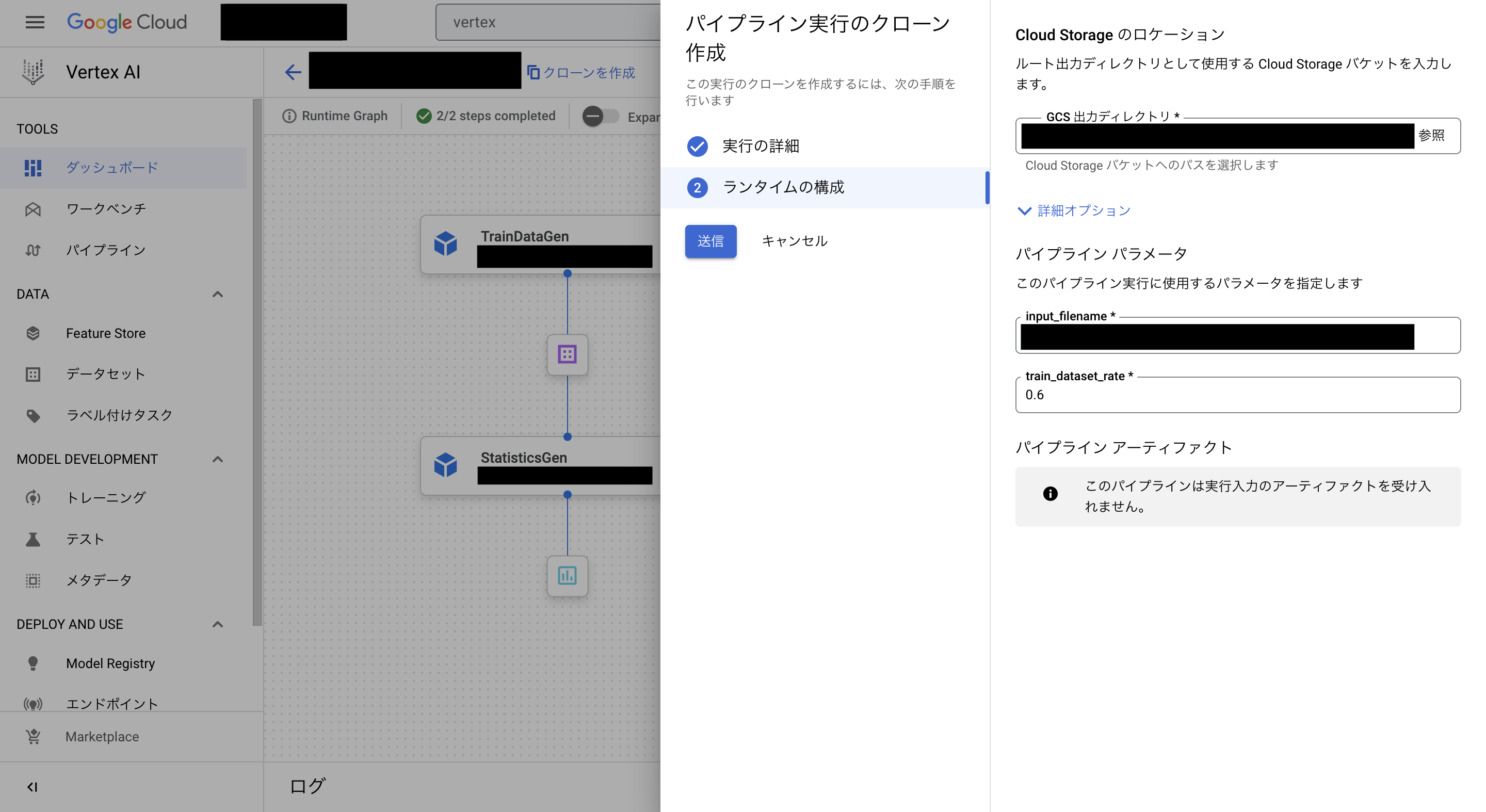Click the input_filename field

coord(1238,336)
